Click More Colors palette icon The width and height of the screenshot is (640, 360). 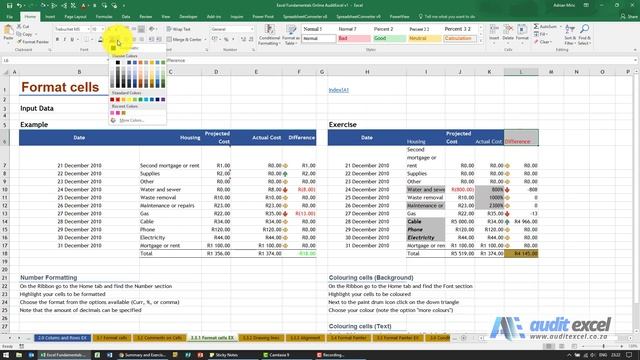(113, 120)
